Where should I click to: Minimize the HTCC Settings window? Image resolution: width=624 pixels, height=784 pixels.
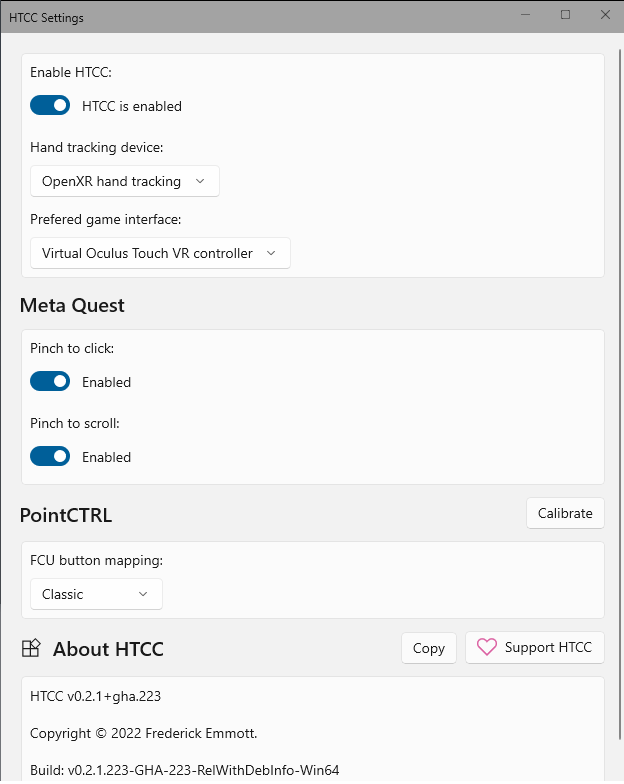click(x=525, y=15)
